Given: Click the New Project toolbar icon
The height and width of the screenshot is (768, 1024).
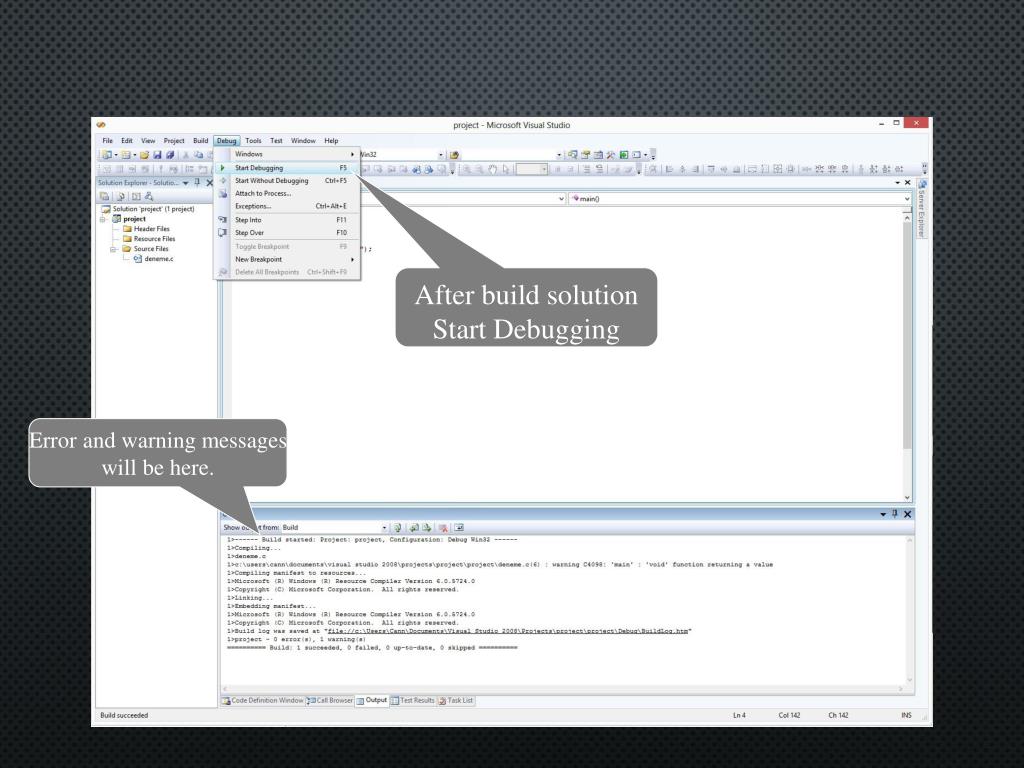Looking at the screenshot, I should pos(106,155).
